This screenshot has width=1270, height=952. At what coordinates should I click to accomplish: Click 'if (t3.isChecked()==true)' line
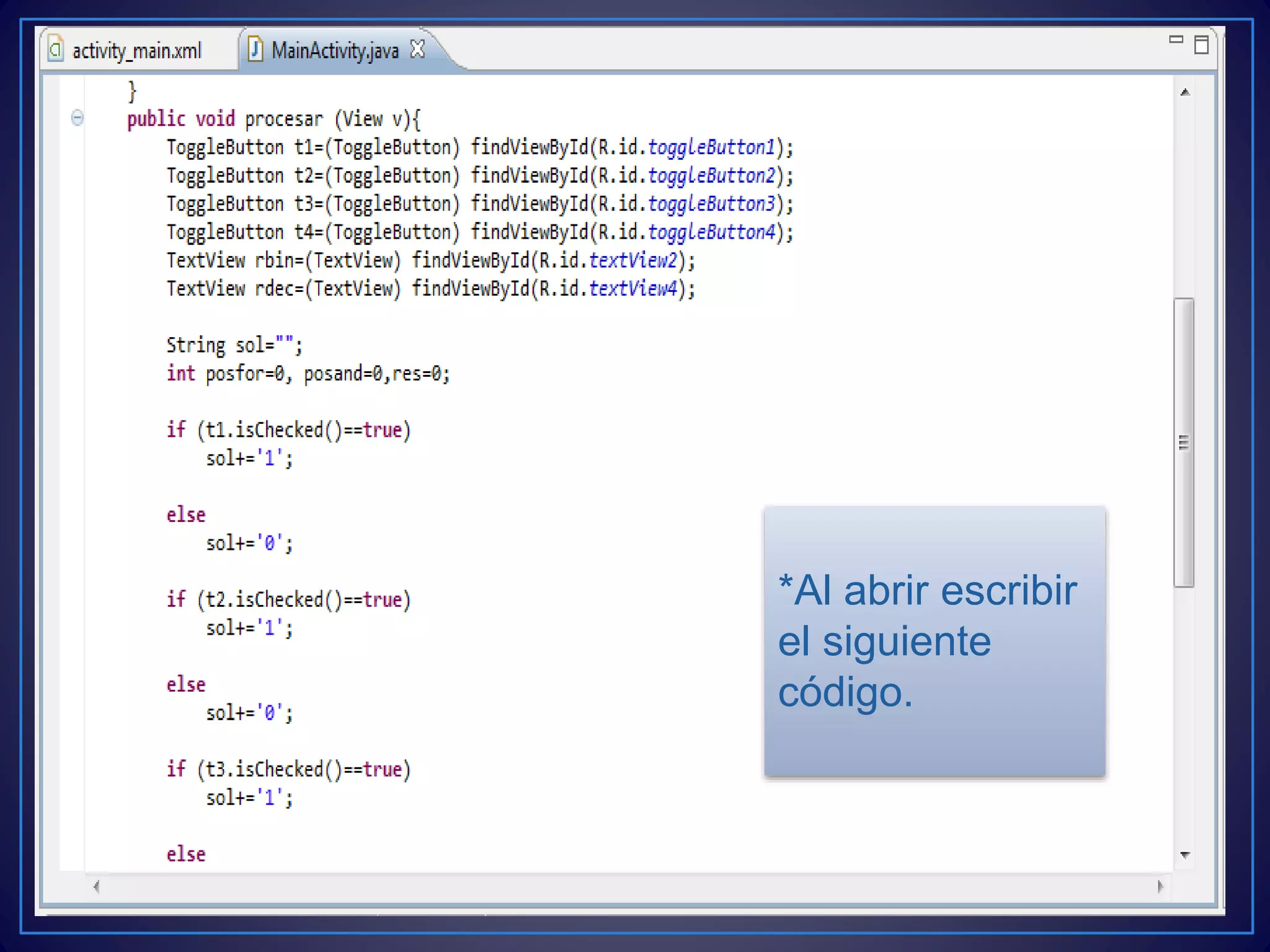[x=288, y=770]
